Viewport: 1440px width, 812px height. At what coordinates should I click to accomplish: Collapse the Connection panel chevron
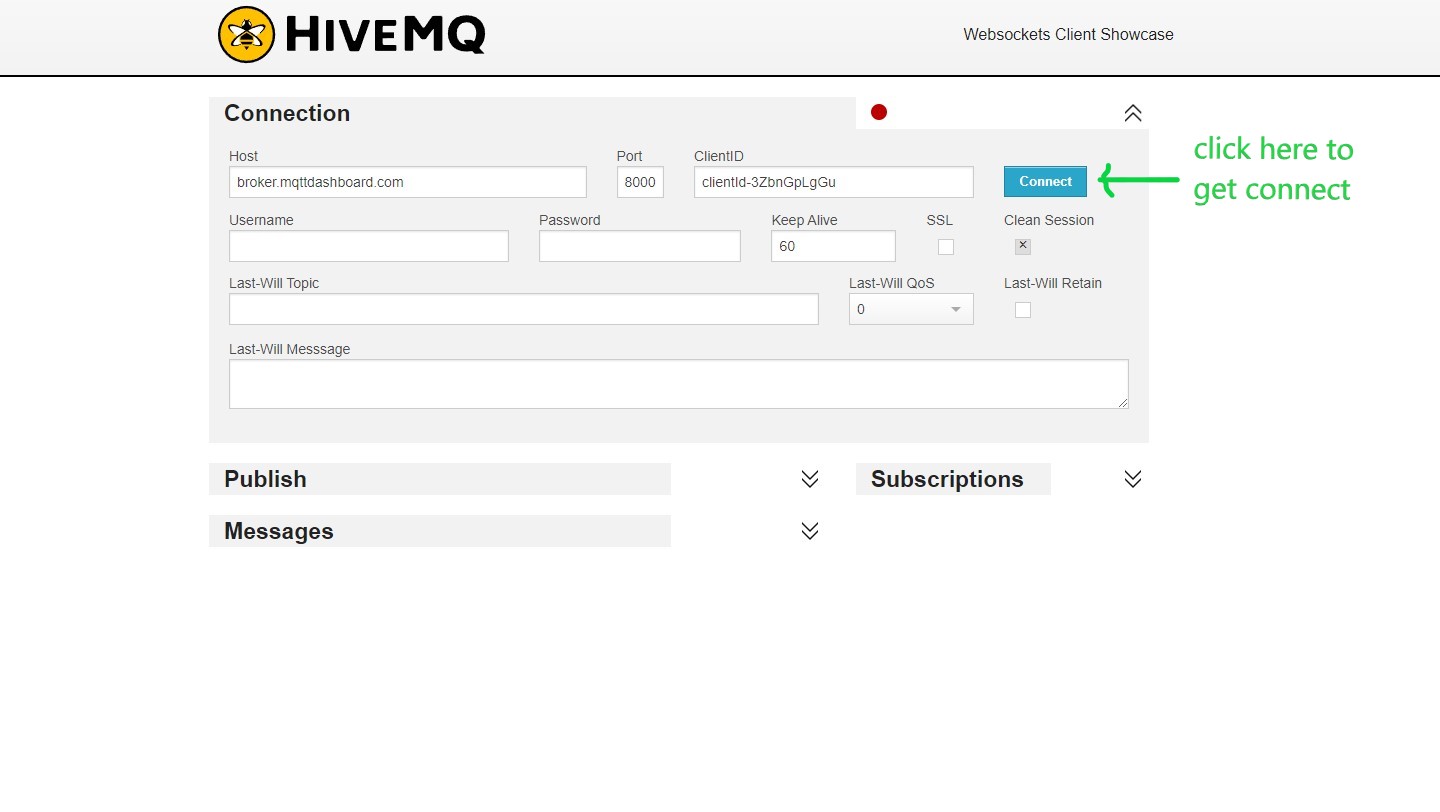pos(1133,113)
